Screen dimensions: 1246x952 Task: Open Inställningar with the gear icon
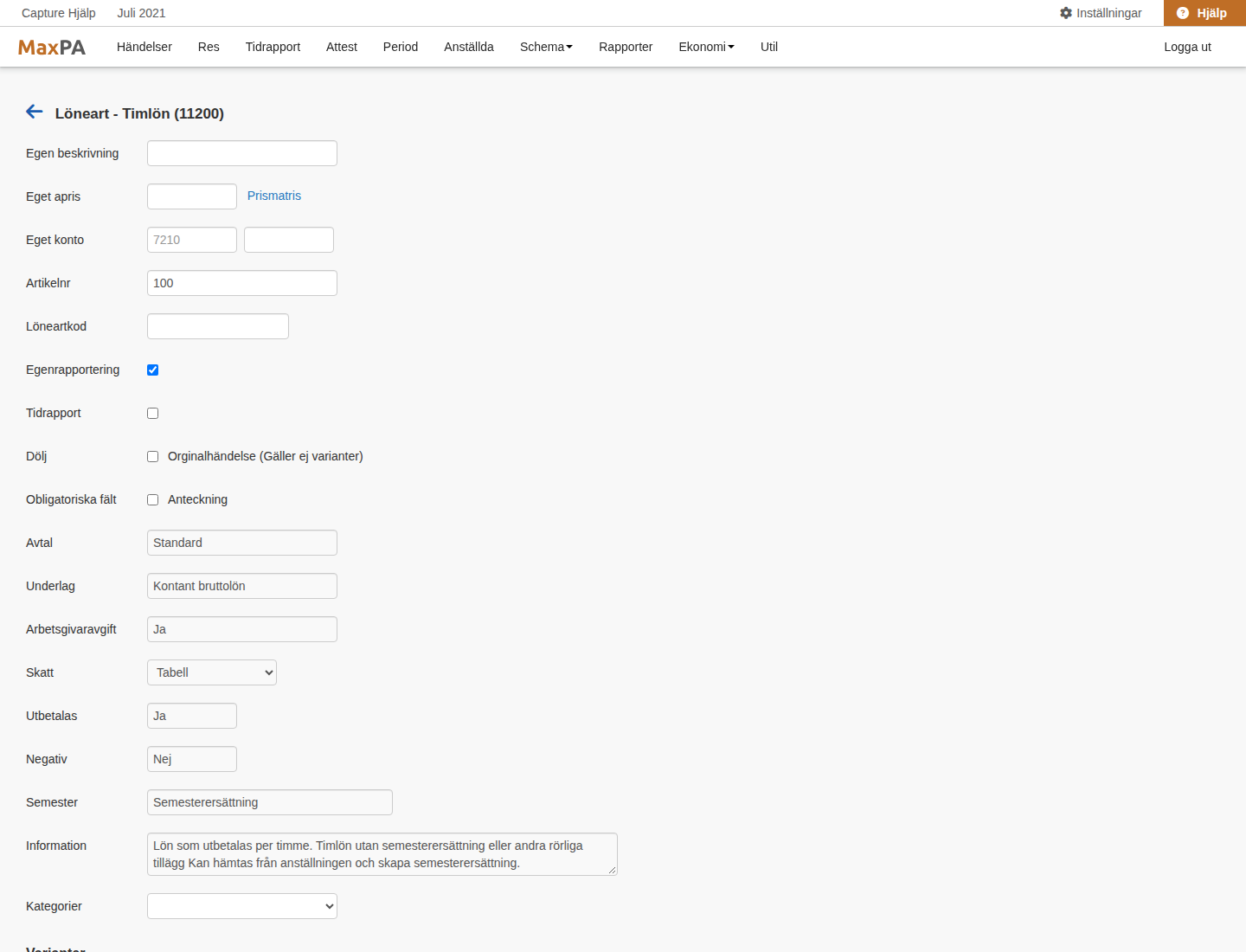1101,13
